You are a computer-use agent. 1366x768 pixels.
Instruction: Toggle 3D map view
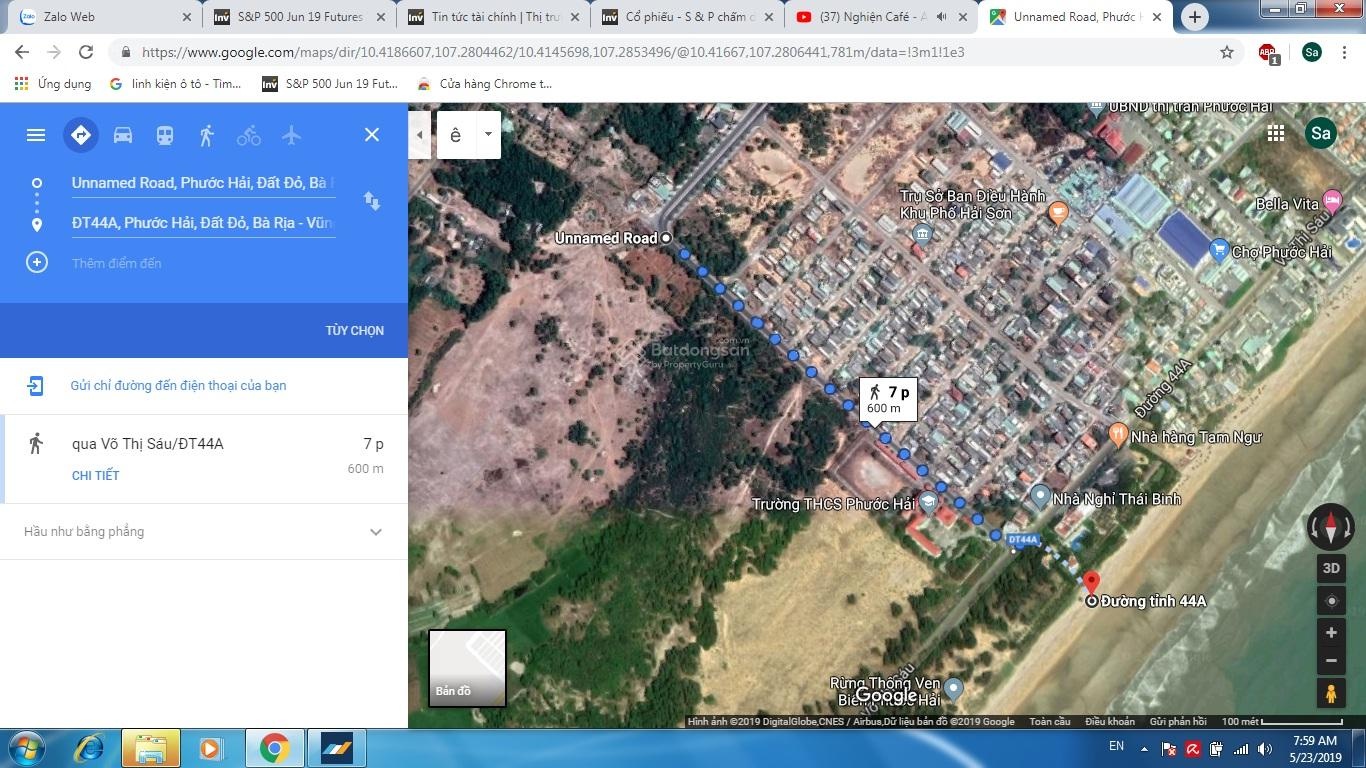[x=1331, y=568]
